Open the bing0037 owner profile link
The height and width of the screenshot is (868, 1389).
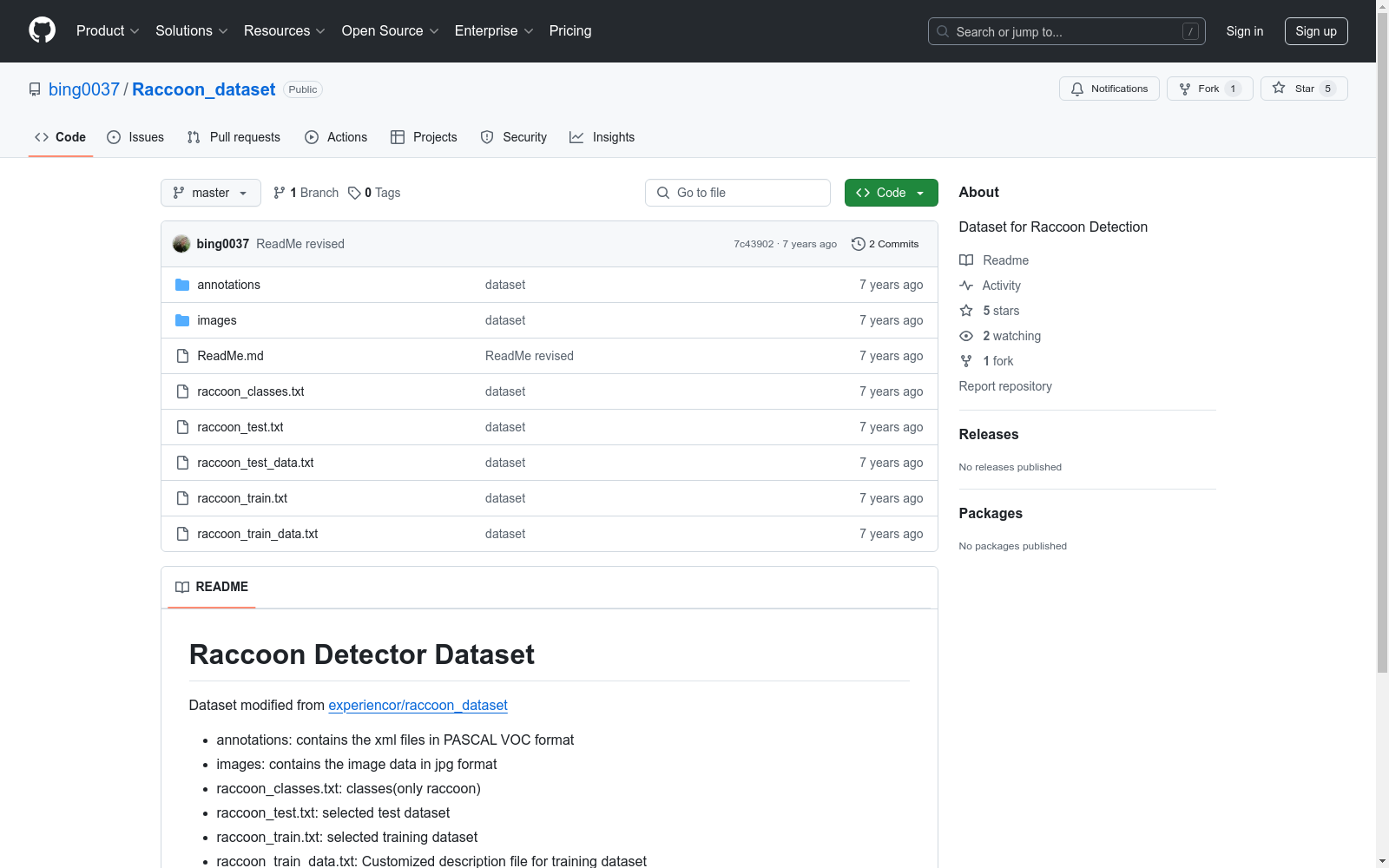point(84,89)
